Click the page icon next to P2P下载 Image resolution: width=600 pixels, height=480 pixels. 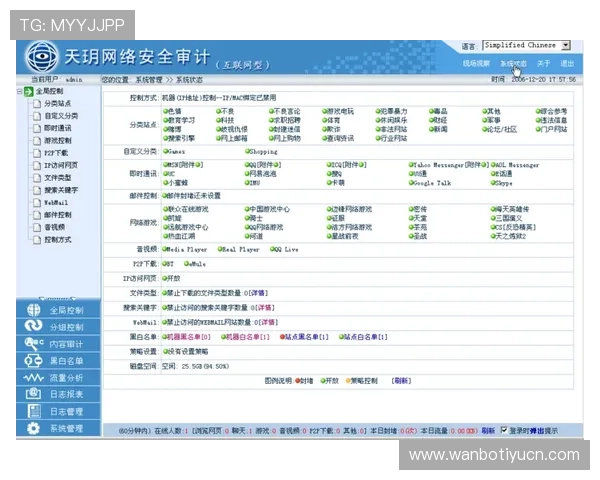coord(37,153)
